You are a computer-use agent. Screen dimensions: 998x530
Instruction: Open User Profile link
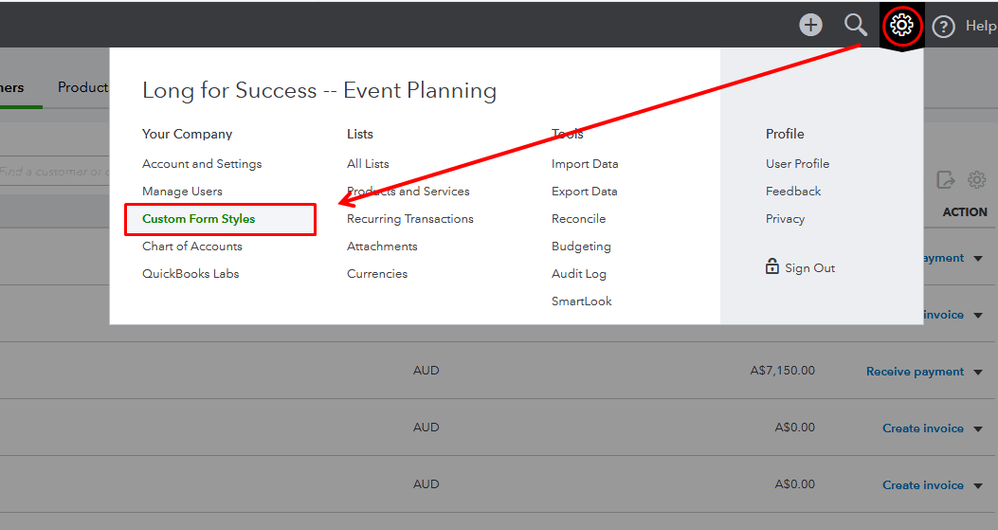tap(798, 164)
